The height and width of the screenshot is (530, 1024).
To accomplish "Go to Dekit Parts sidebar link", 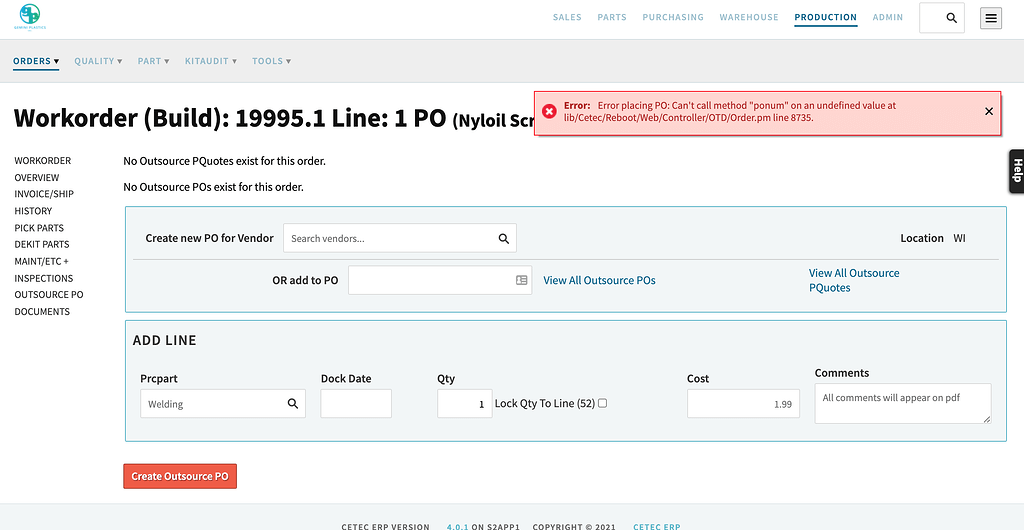I will [x=42, y=244].
